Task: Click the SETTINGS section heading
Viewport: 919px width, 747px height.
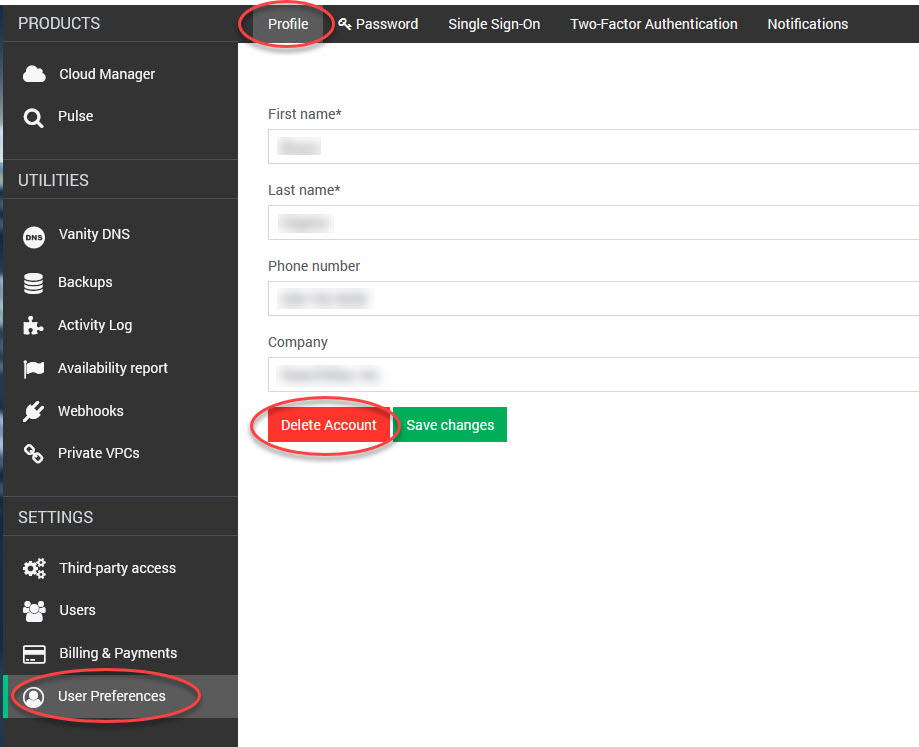Action: pos(56,517)
